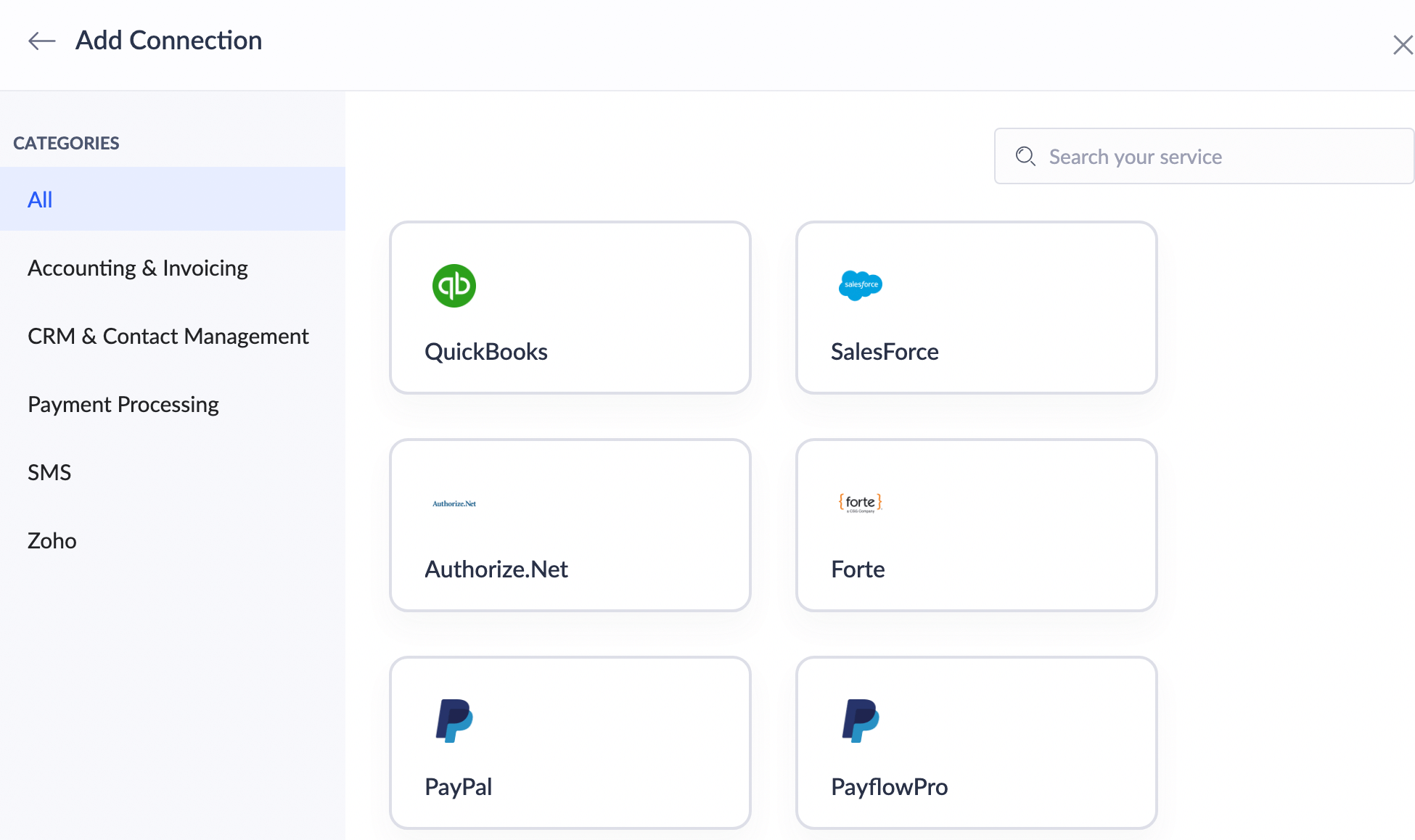This screenshot has width=1415, height=840.
Task: Choose the Authorize.Net card label
Action: point(496,569)
